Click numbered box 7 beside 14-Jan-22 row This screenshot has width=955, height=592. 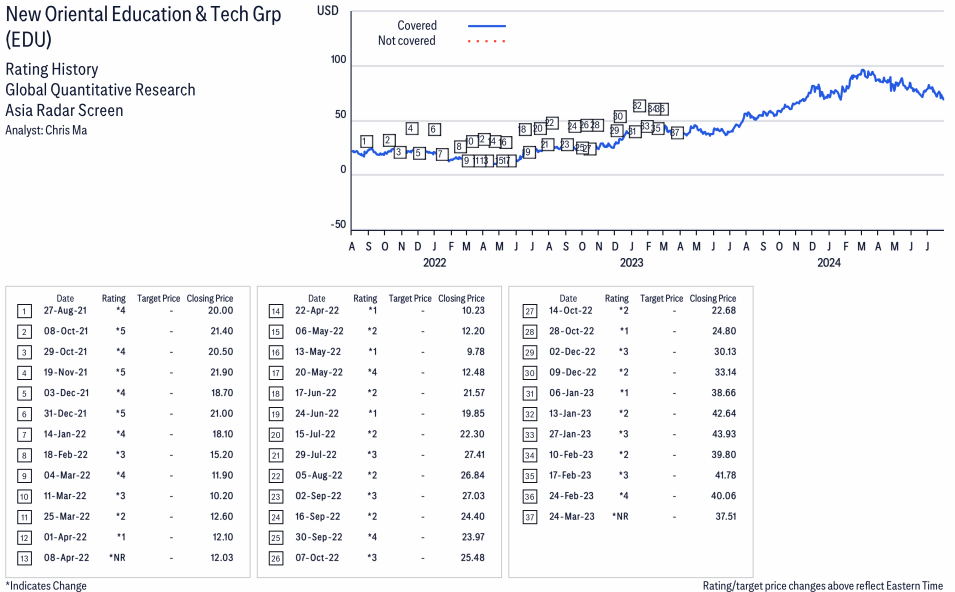24,434
